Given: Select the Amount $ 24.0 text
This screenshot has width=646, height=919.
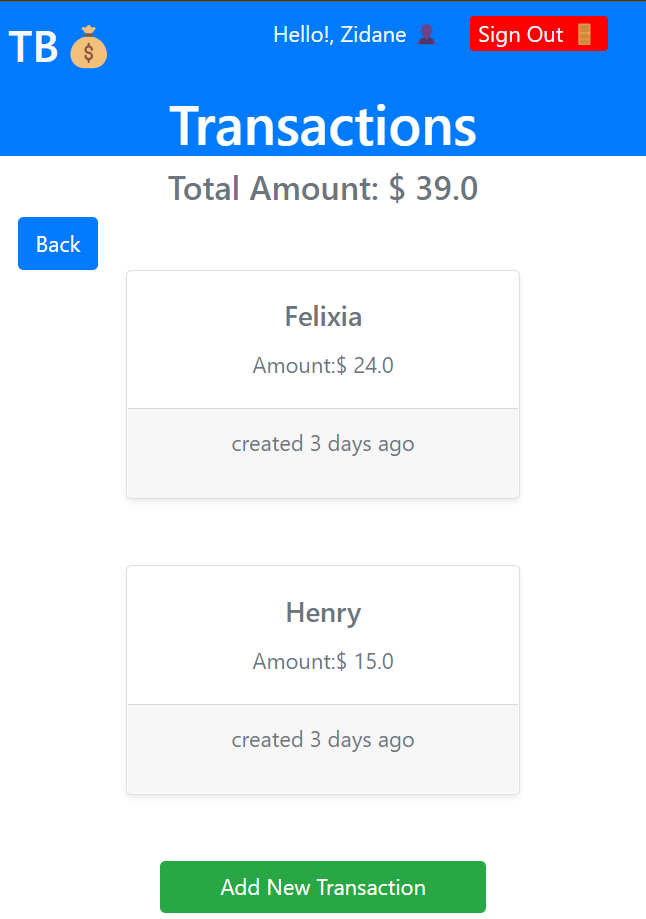Looking at the screenshot, I should tap(323, 366).
